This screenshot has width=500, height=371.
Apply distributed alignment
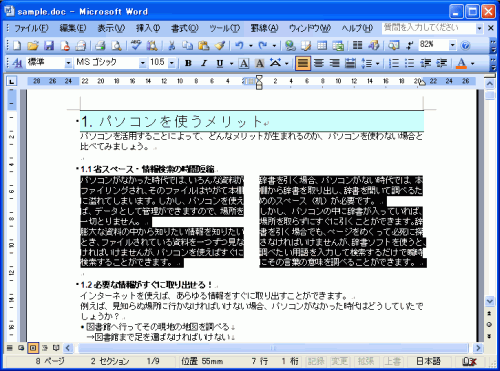coord(350,63)
